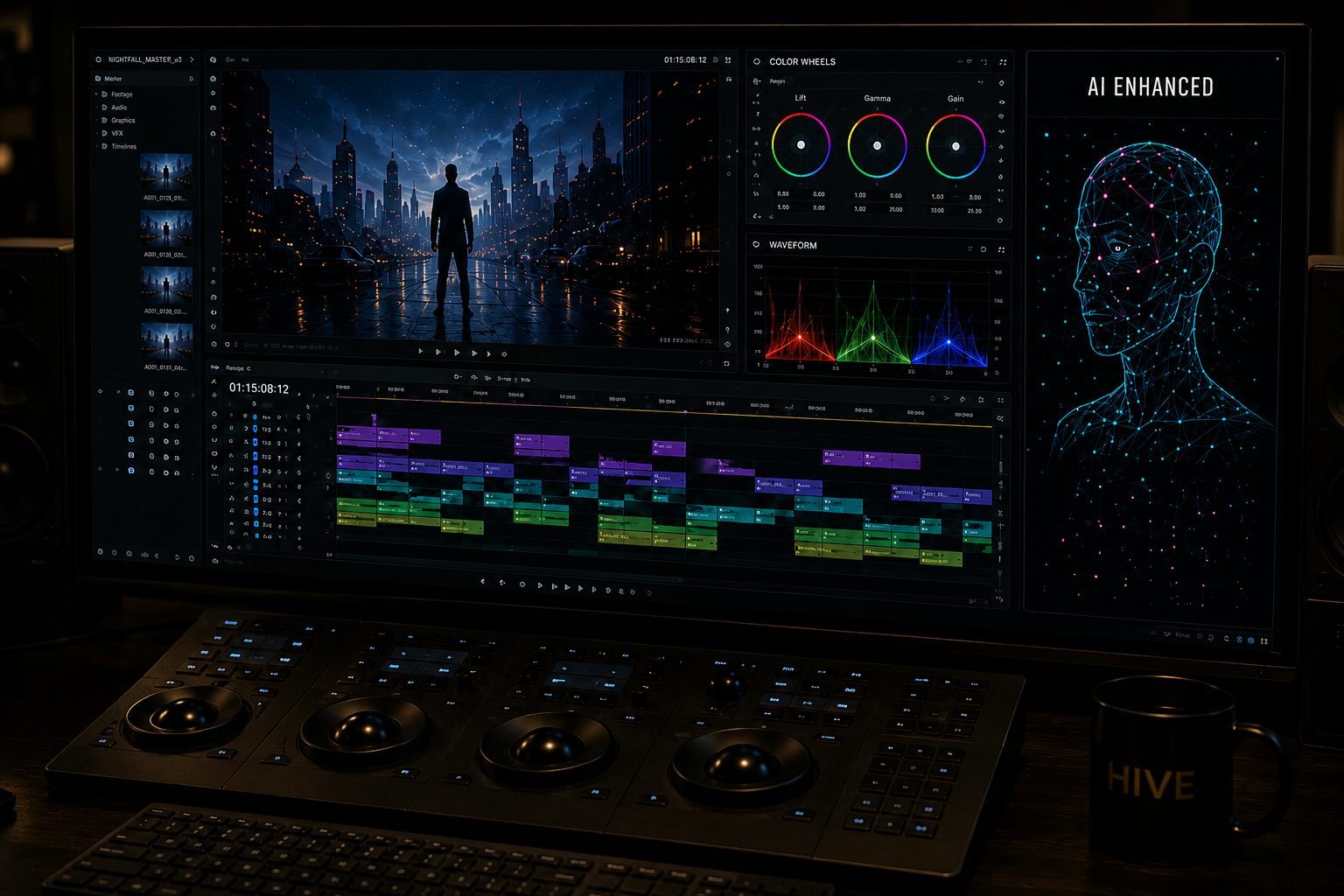This screenshot has width=1344, height=896.
Task: Click the Gain color wheel center point
Action: 955,146
